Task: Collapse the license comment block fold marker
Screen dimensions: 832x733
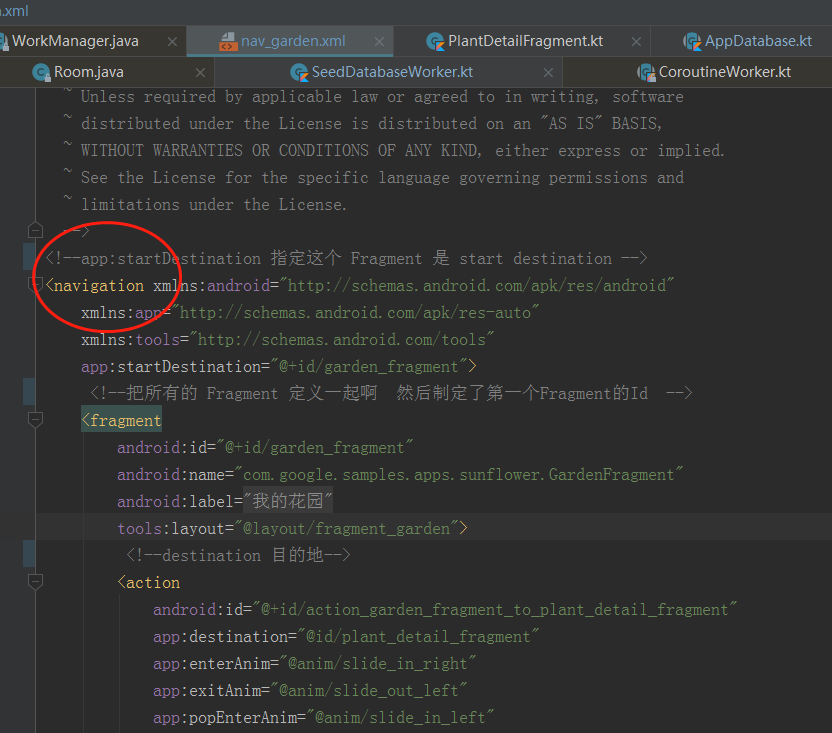Action: [35, 230]
